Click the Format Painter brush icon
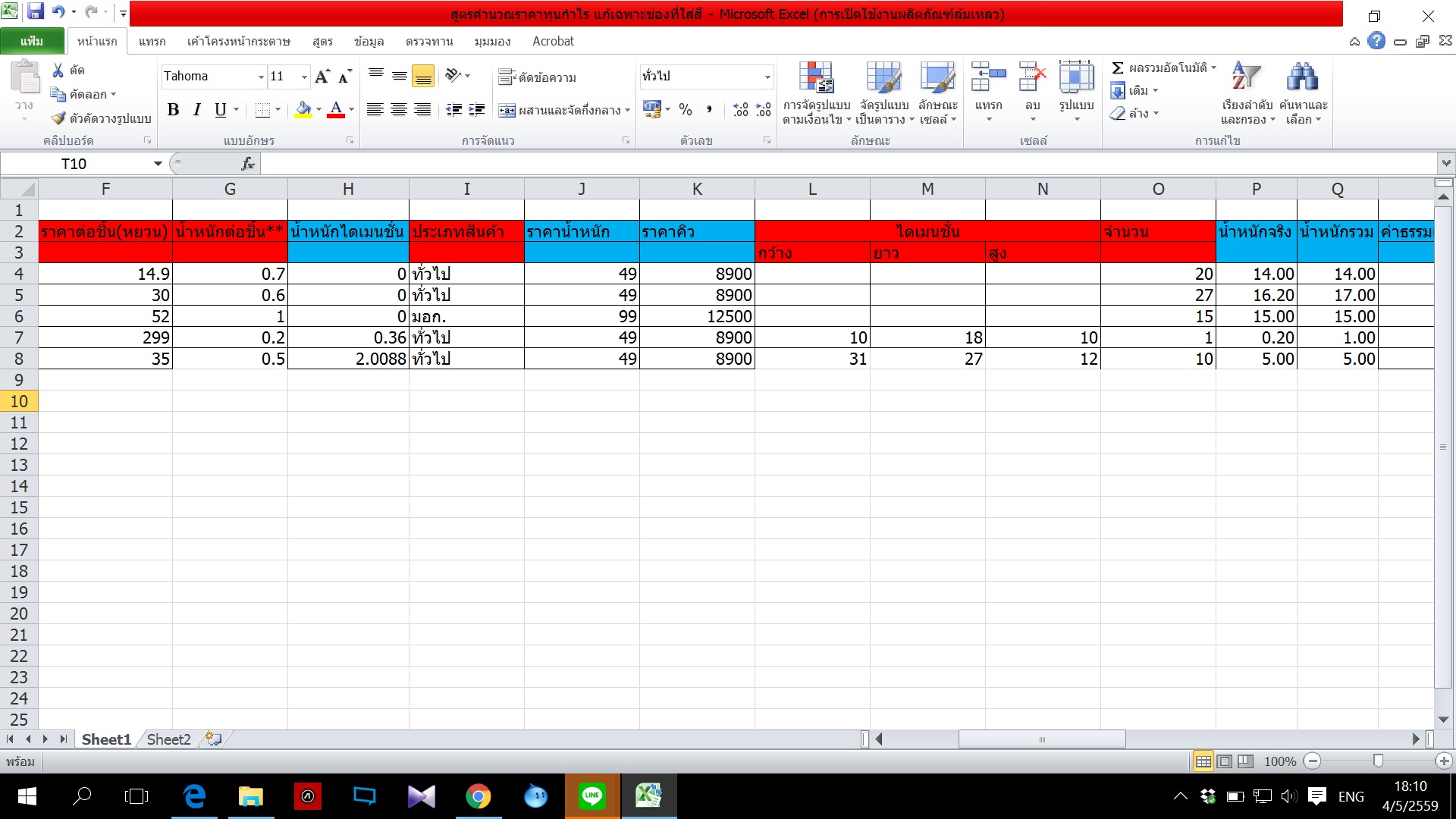This screenshot has width=1456, height=819. [58, 118]
